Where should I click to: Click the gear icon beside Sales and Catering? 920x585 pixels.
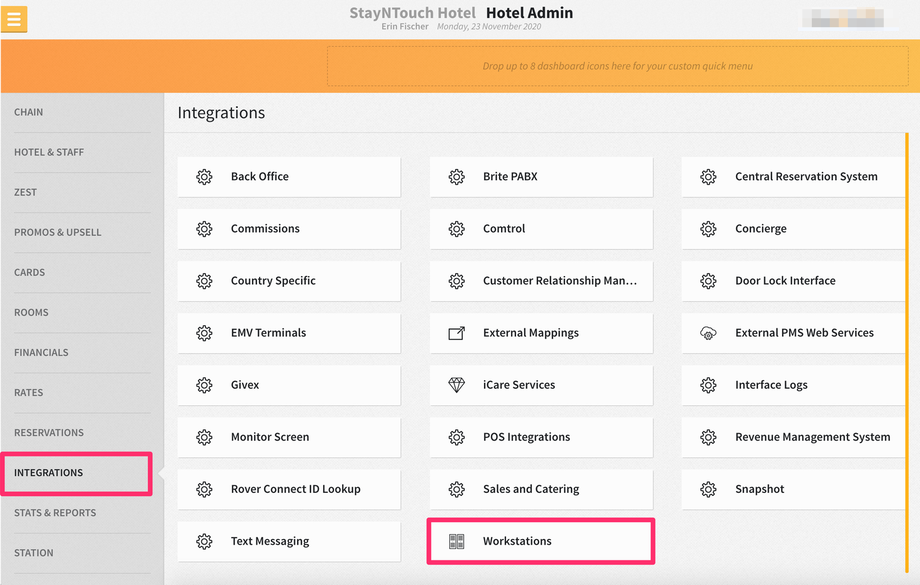point(456,489)
